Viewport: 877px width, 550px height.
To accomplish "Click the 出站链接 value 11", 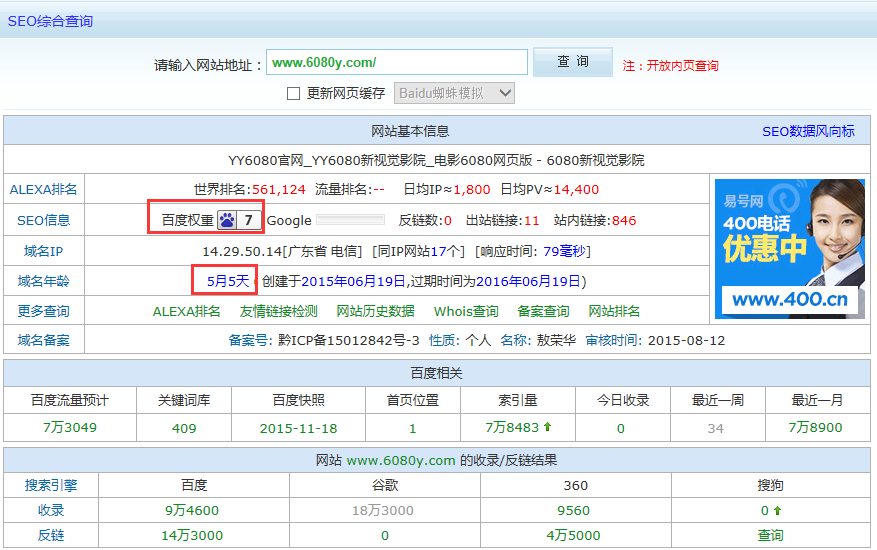I will click(532, 220).
